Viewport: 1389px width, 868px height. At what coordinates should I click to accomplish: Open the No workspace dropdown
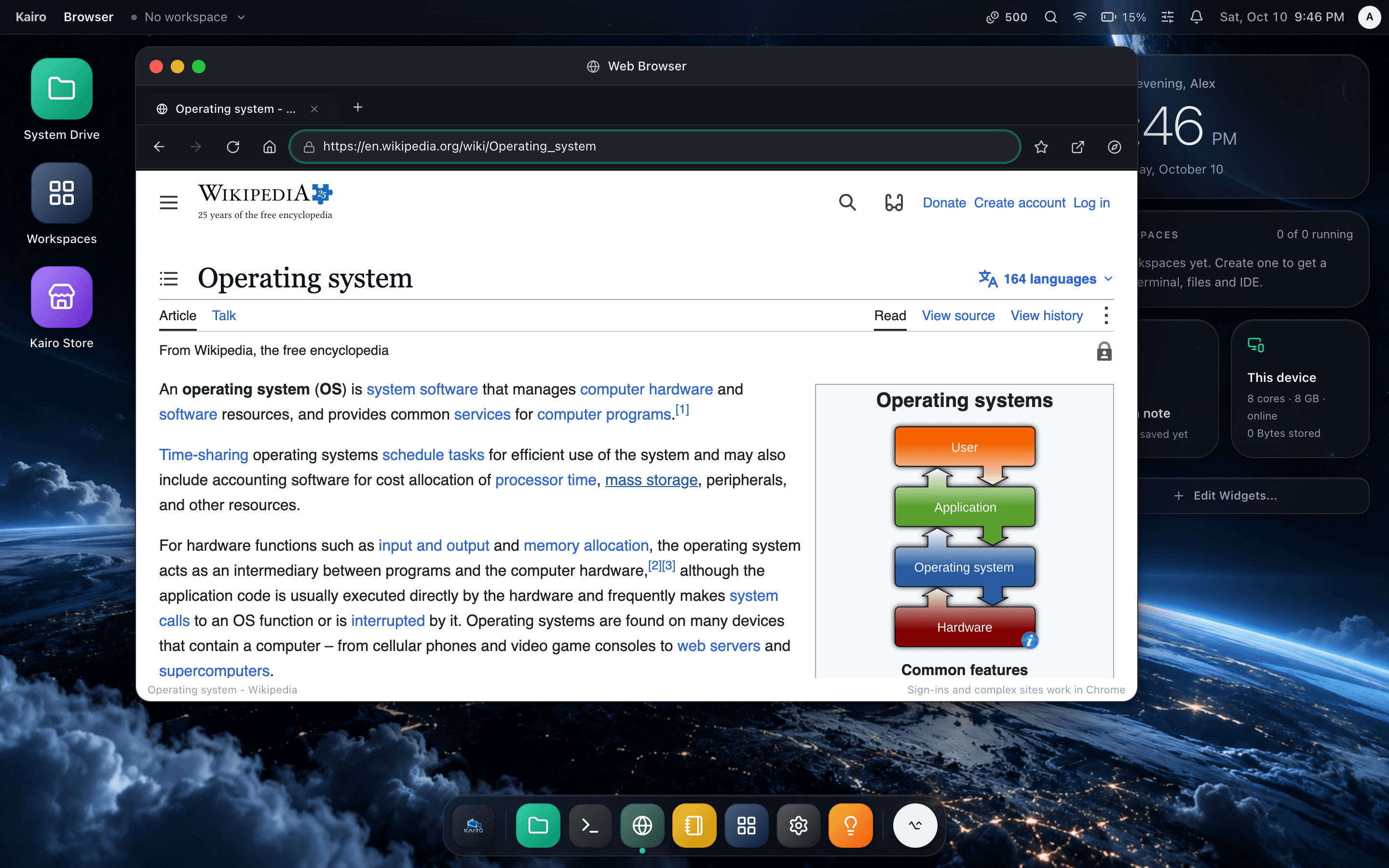[x=188, y=17]
